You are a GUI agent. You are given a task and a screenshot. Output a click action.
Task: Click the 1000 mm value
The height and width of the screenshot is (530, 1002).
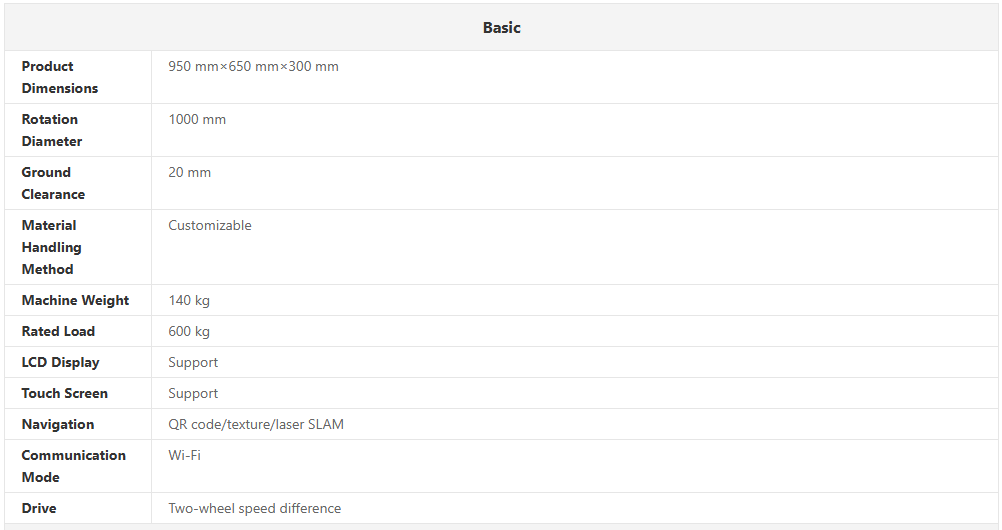pyautogui.click(x=197, y=120)
